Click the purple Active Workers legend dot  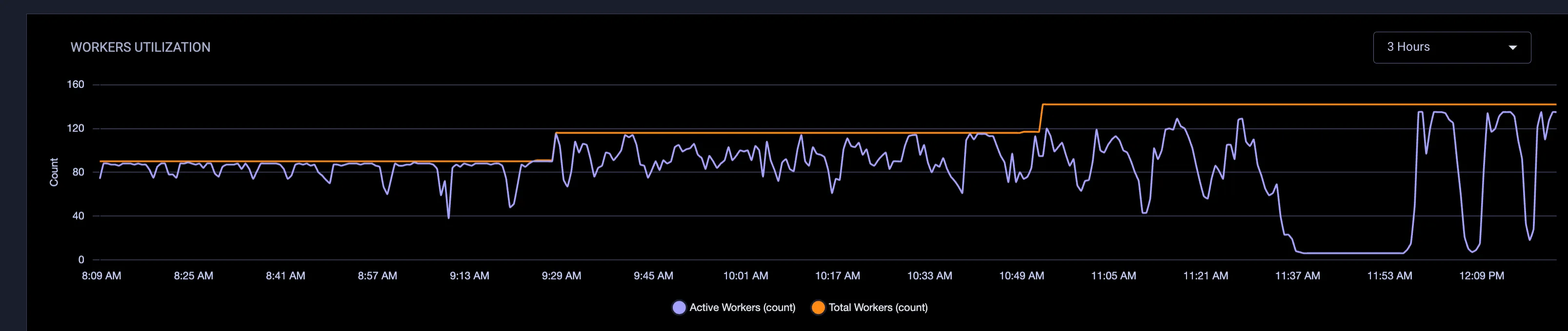click(x=679, y=307)
